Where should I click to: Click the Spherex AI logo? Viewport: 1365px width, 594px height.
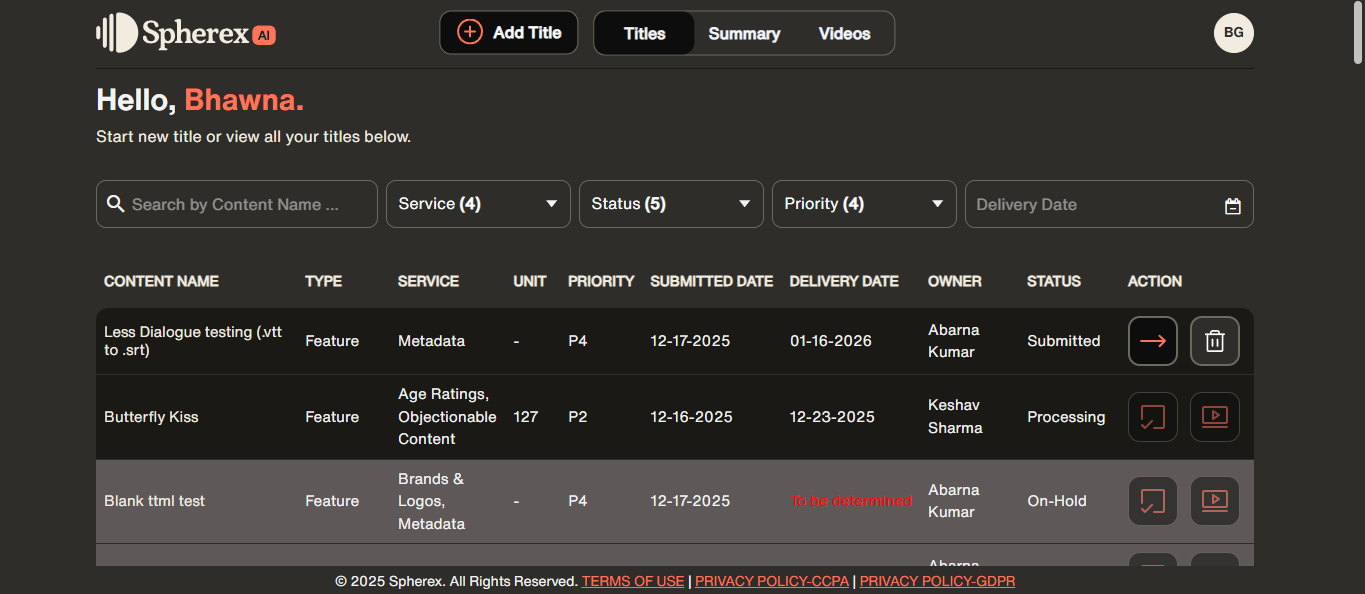coord(186,33)
